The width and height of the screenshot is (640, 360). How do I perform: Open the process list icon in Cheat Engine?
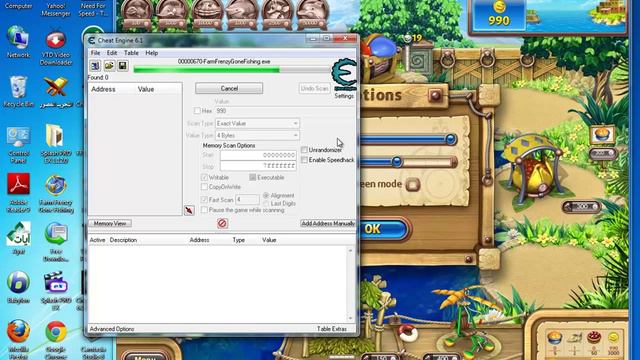(95, 66)
